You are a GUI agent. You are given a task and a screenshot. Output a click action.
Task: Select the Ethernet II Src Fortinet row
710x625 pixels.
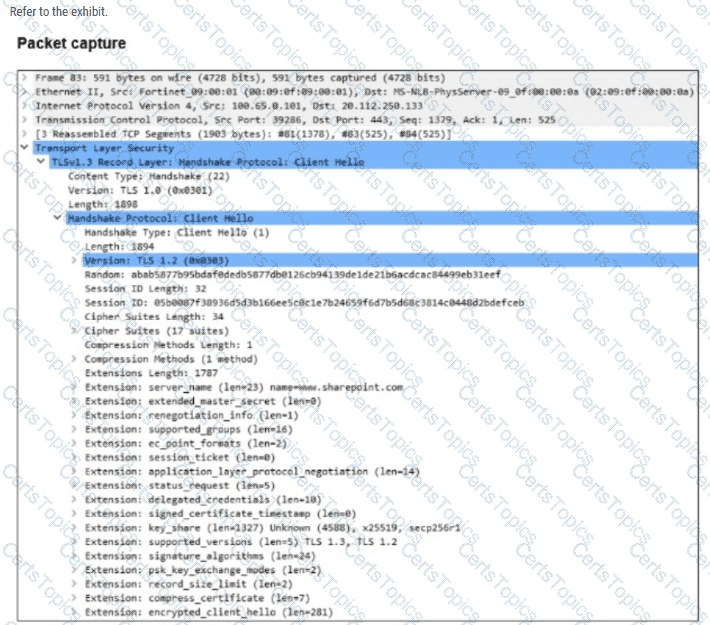point(365,91)
